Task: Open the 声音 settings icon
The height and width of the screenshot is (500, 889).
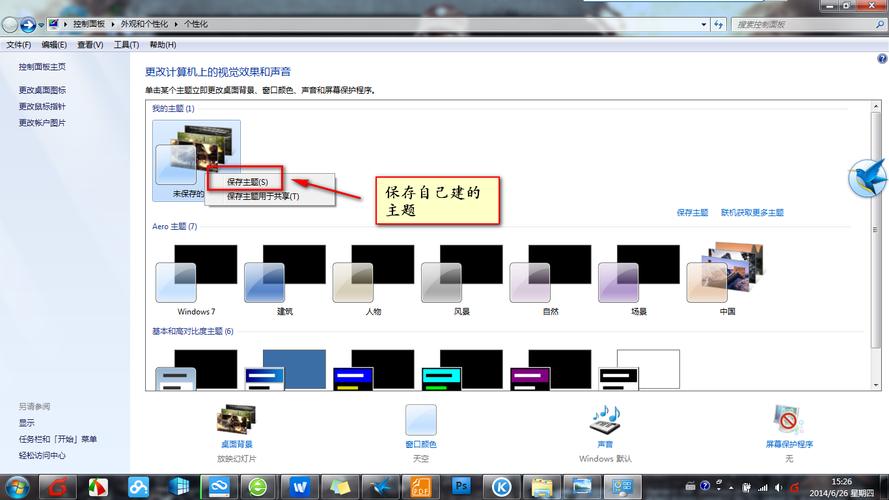Action: pyautogui.click(x=605, y=420)
